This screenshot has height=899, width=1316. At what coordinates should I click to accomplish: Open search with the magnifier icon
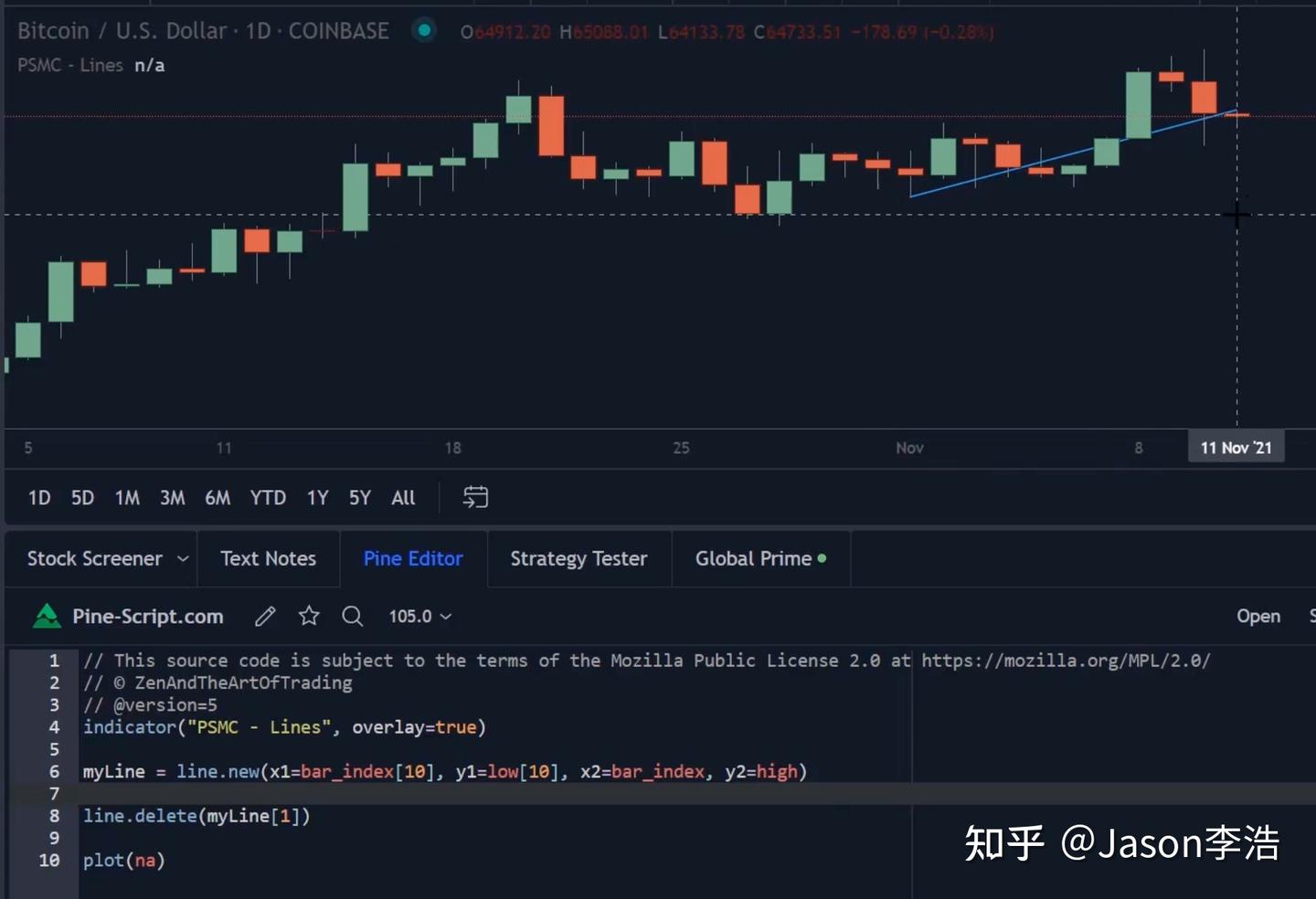[352, 617]
